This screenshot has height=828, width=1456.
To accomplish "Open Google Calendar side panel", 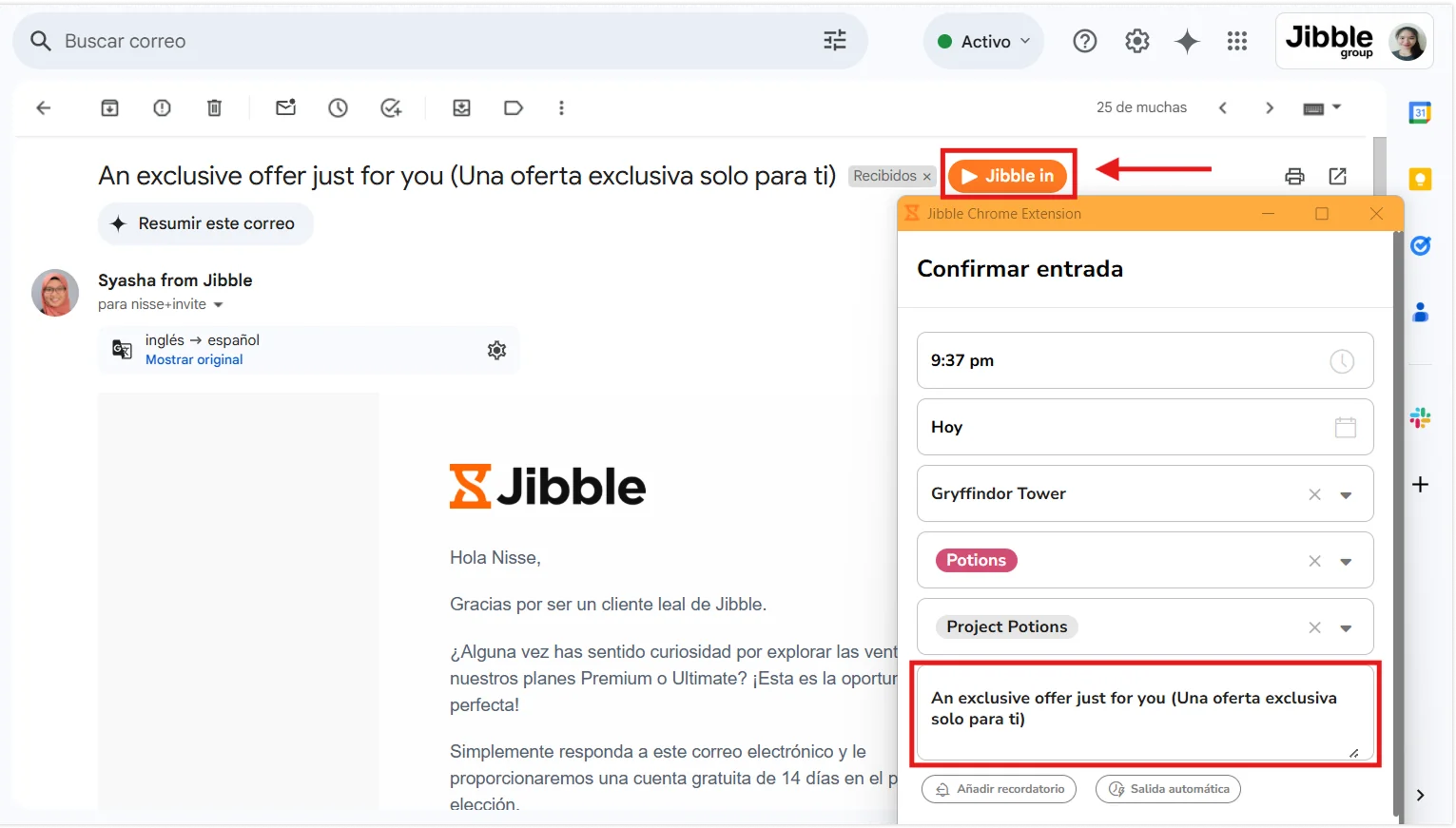I will 1420,112.
